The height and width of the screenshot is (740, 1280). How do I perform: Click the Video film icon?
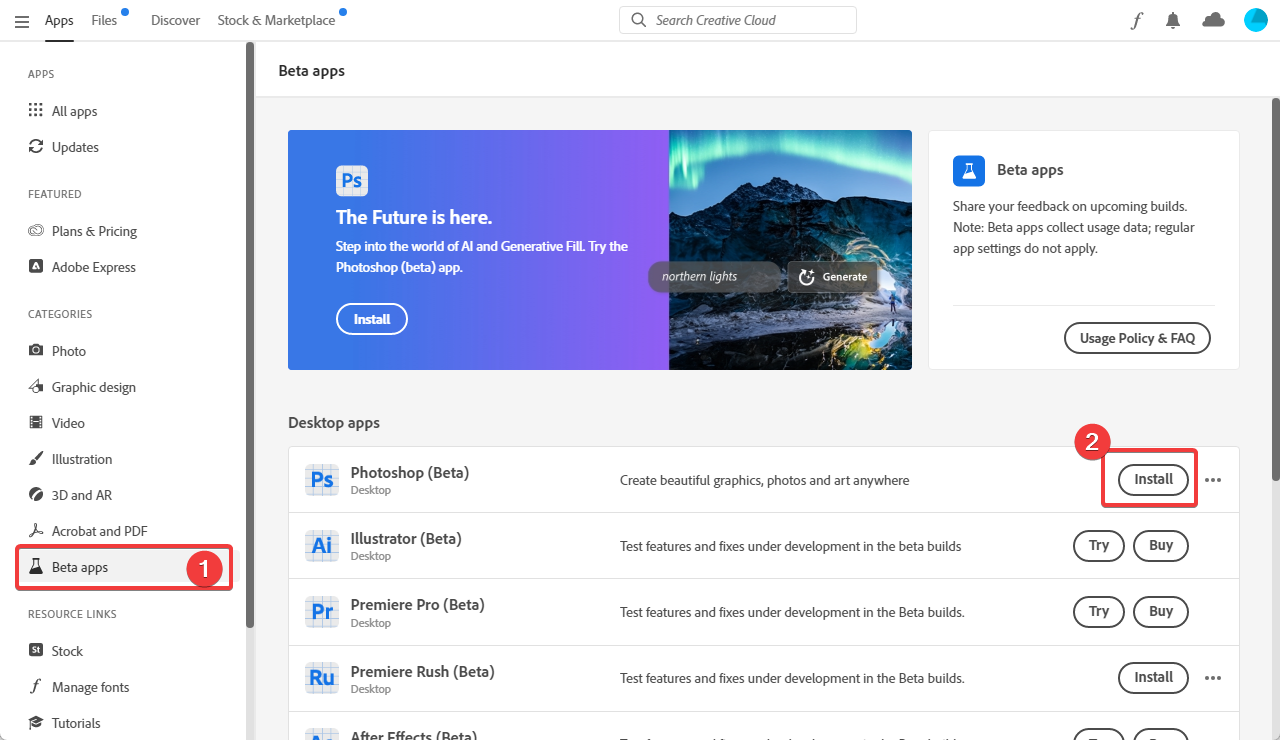pyautogui.click(x=36, y=422)
